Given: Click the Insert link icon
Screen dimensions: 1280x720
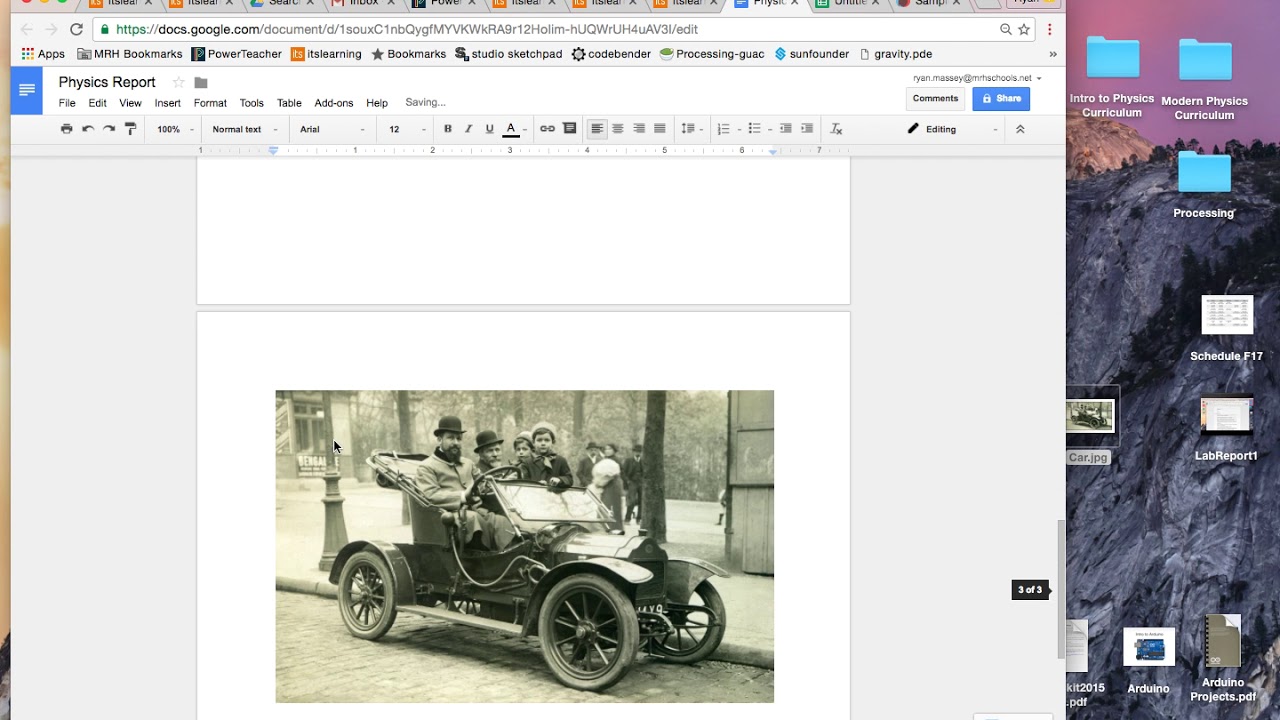Looking at the screenshot, I should pos(547,129).
